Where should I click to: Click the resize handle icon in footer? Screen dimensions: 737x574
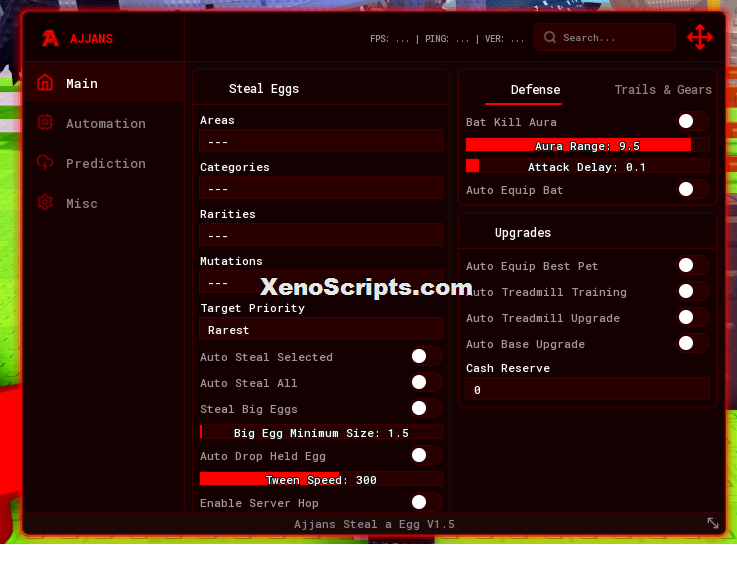click(713, 523)
